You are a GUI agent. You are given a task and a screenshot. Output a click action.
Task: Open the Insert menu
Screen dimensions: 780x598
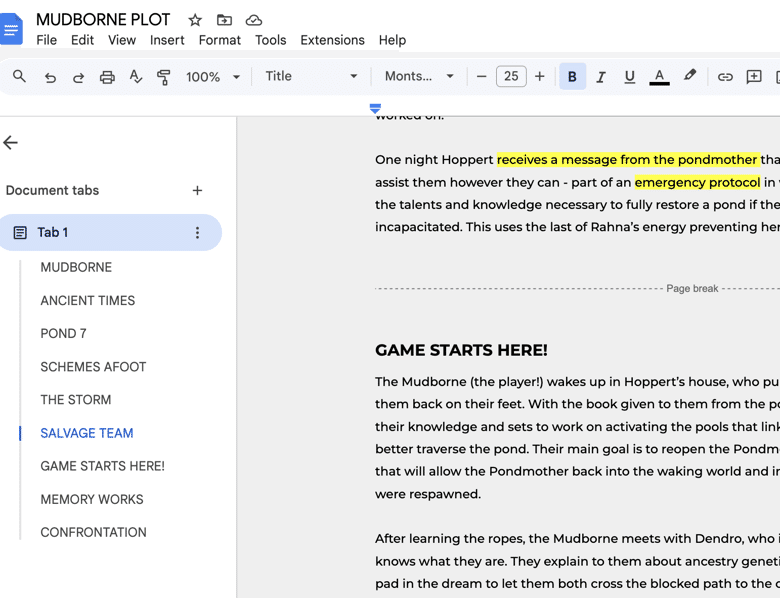pyautogui.click(x=167, y=40)
